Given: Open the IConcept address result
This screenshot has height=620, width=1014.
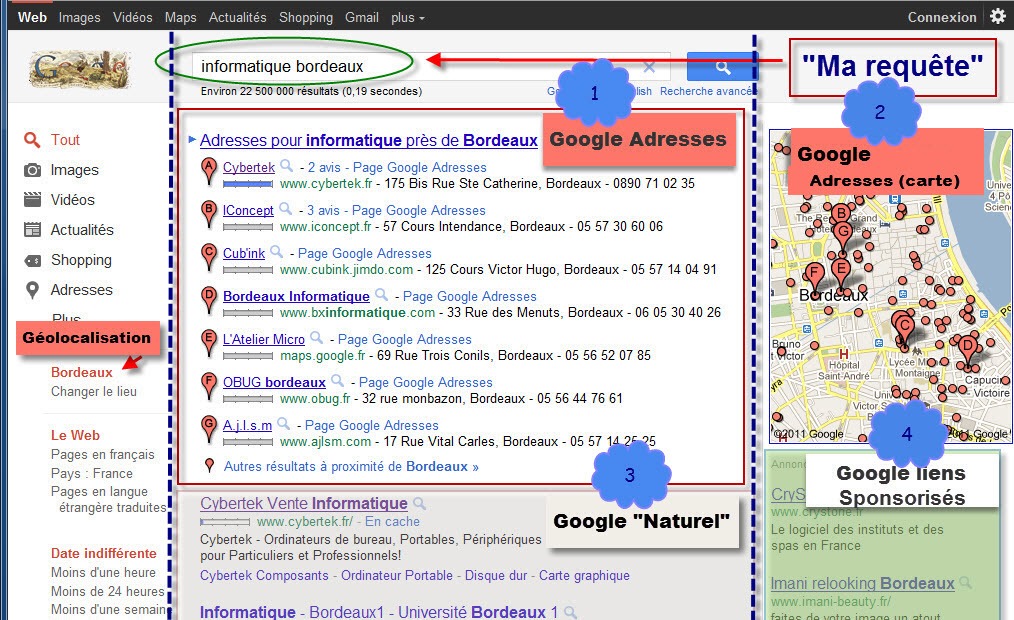Looking at the screenshot, I should click(x=248, y=211).
